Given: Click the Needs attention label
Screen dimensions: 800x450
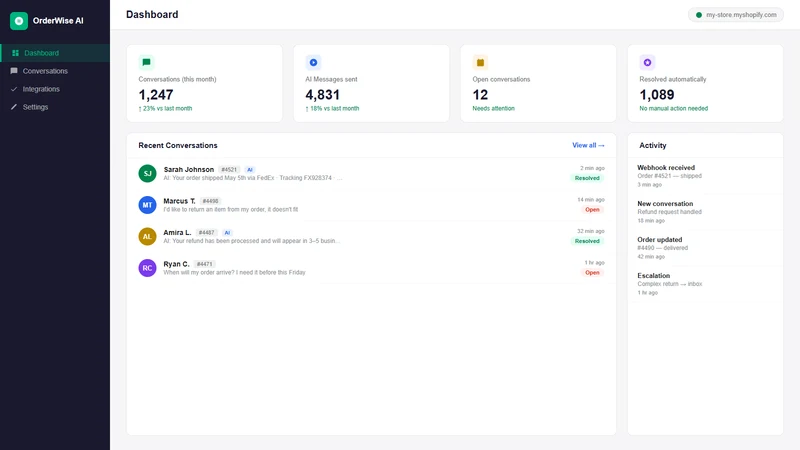Looking at the screenshot, I should click(493, 109).
